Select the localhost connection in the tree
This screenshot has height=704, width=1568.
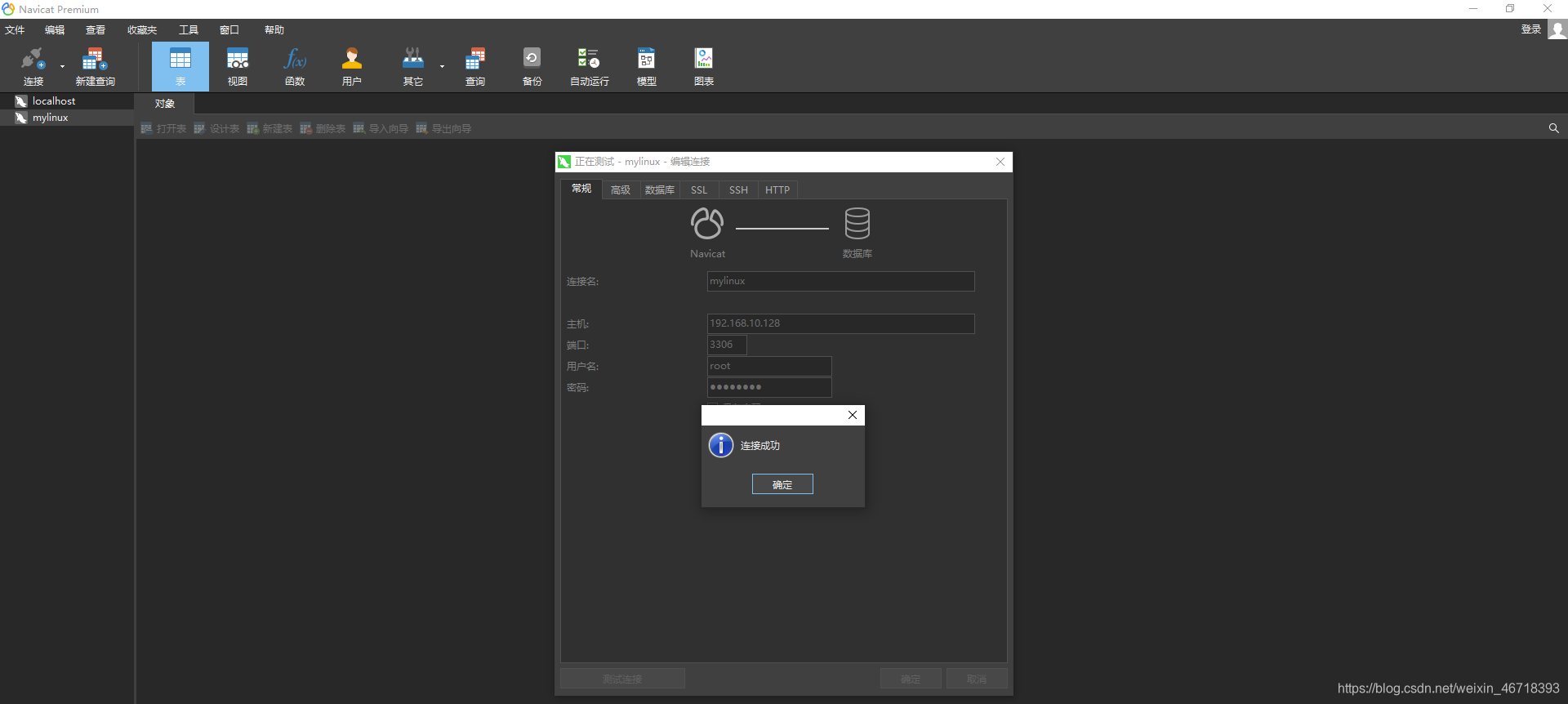(x=54, y=101)
